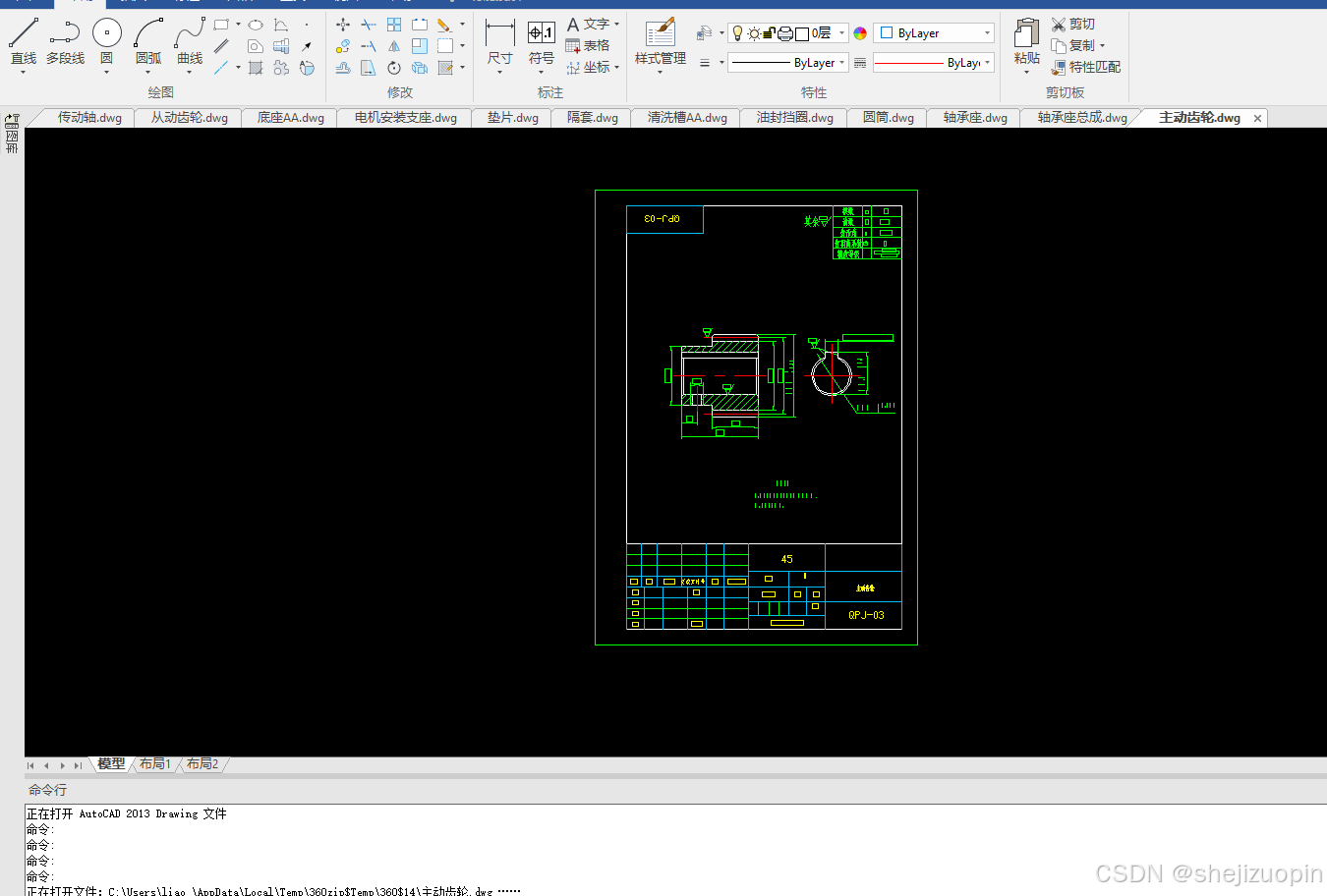This screenshot has height=896, width=1327.
Task: Open the side panel pin at left edge
Action: coord(12,120)
